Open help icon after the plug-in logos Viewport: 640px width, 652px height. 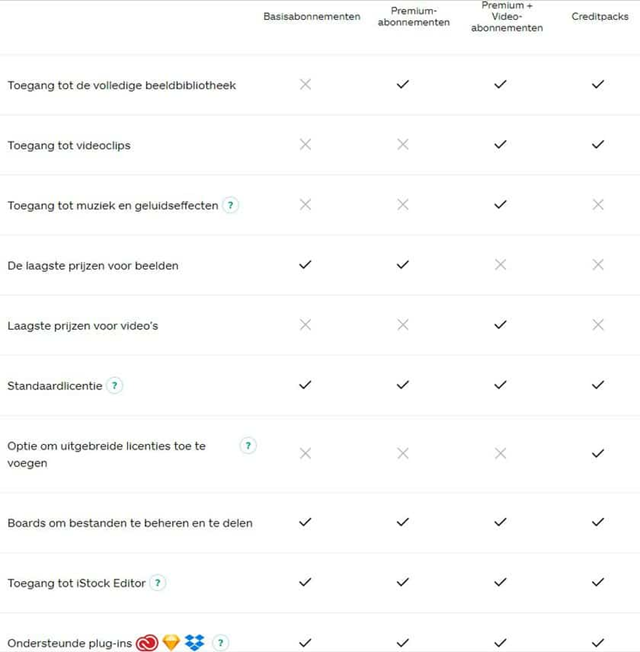click(220, 643)
